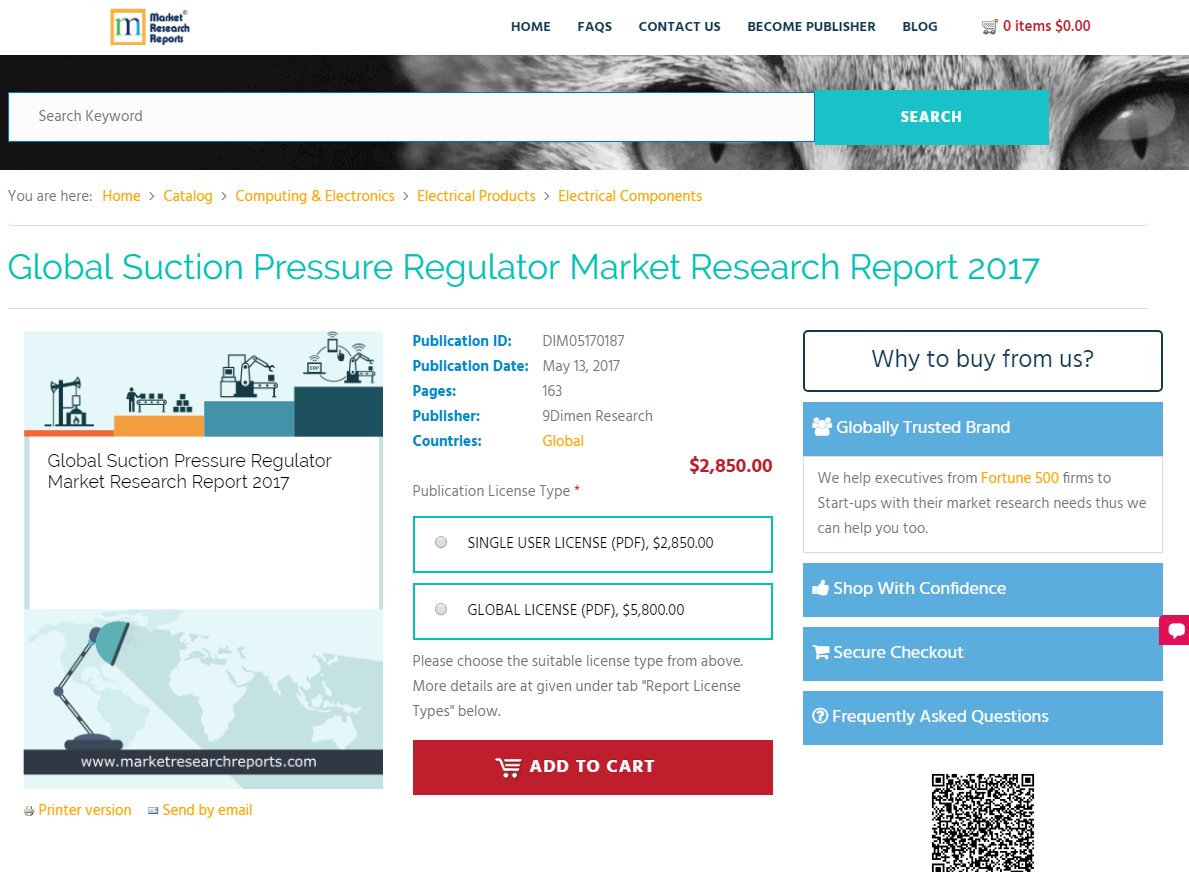Click the May 13, 2017 publication date

tap(581, 365)
